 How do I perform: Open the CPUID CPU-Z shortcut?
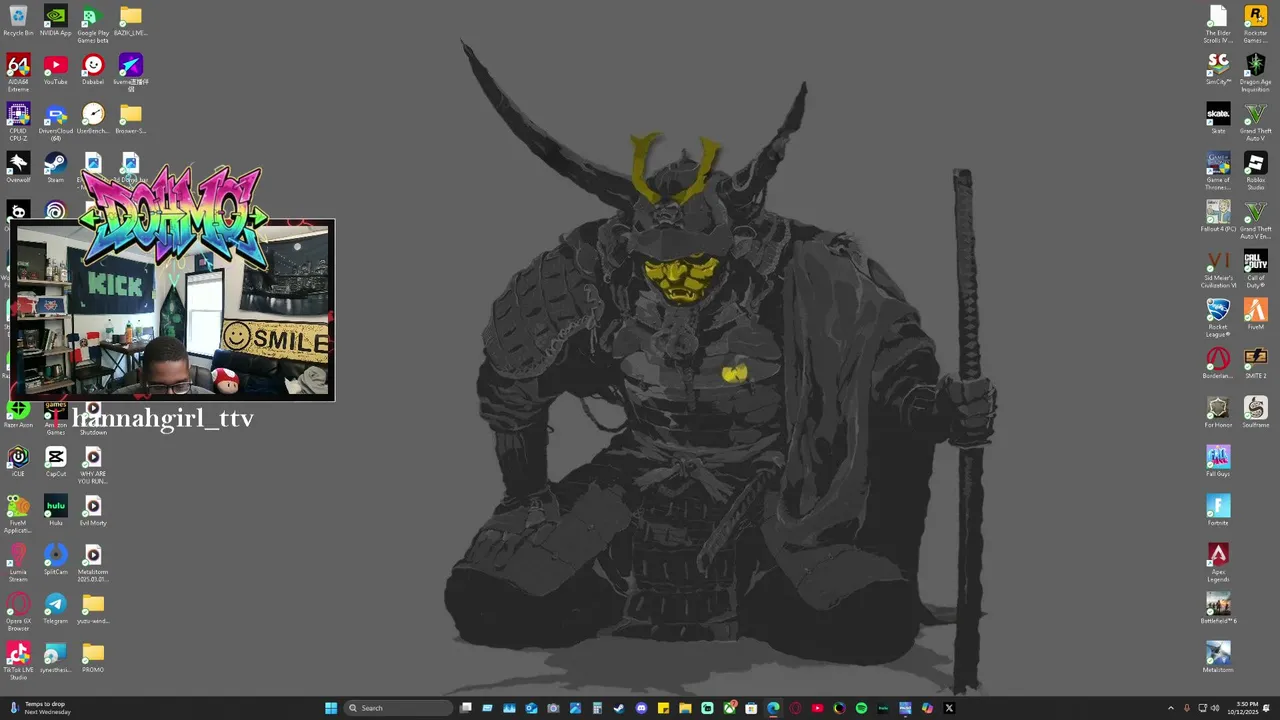point(18,122)
